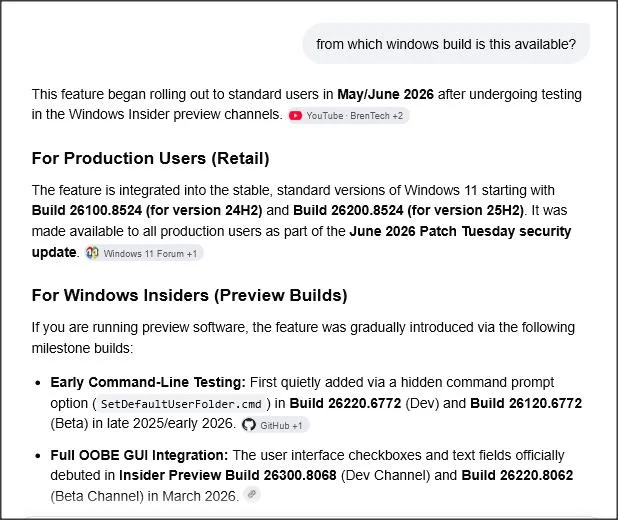Viewport: 618px width, 520px height.
Task: Click the red YouTube icon in citation chip
Action: pos(295,116)
